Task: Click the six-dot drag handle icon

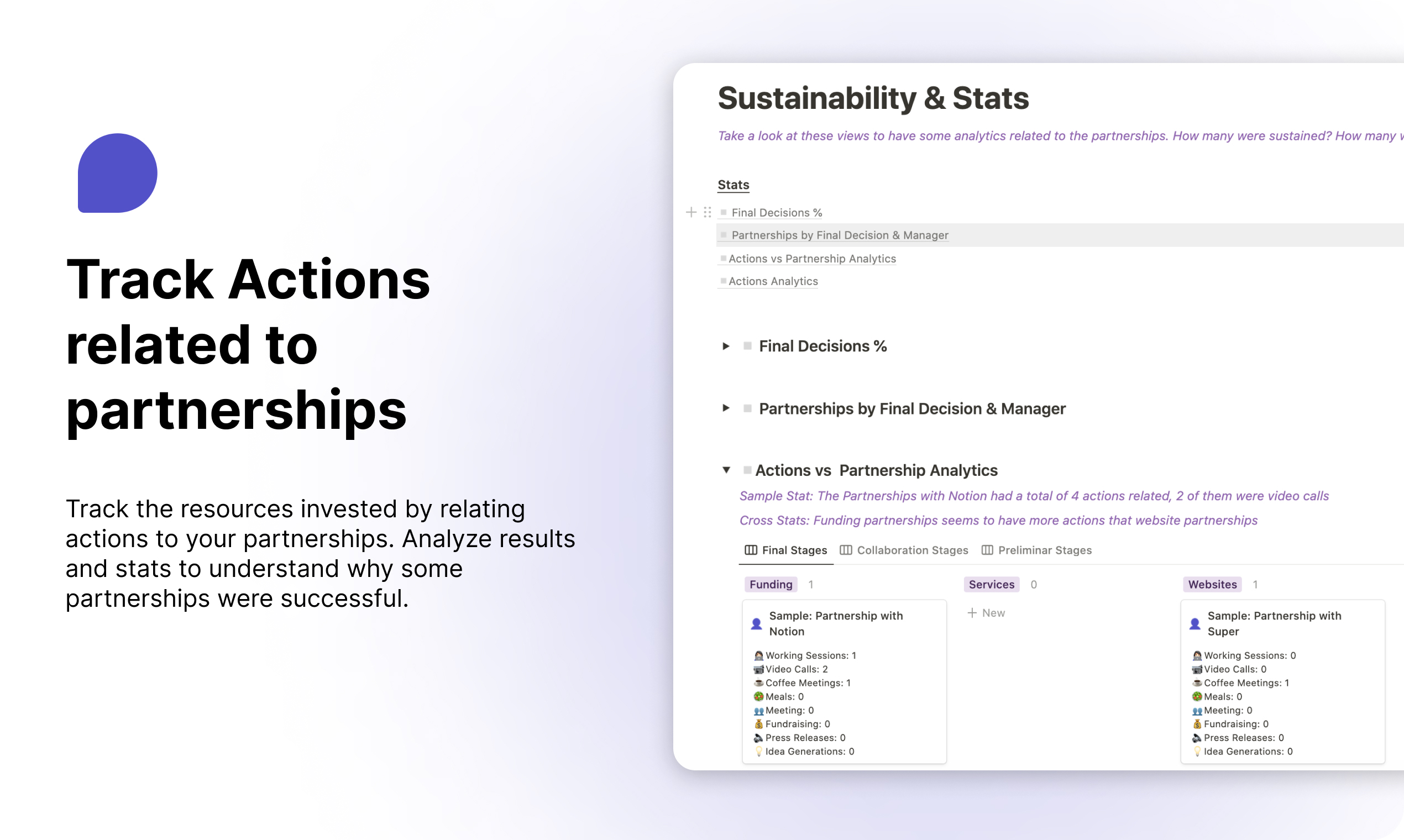Action: 707,212
